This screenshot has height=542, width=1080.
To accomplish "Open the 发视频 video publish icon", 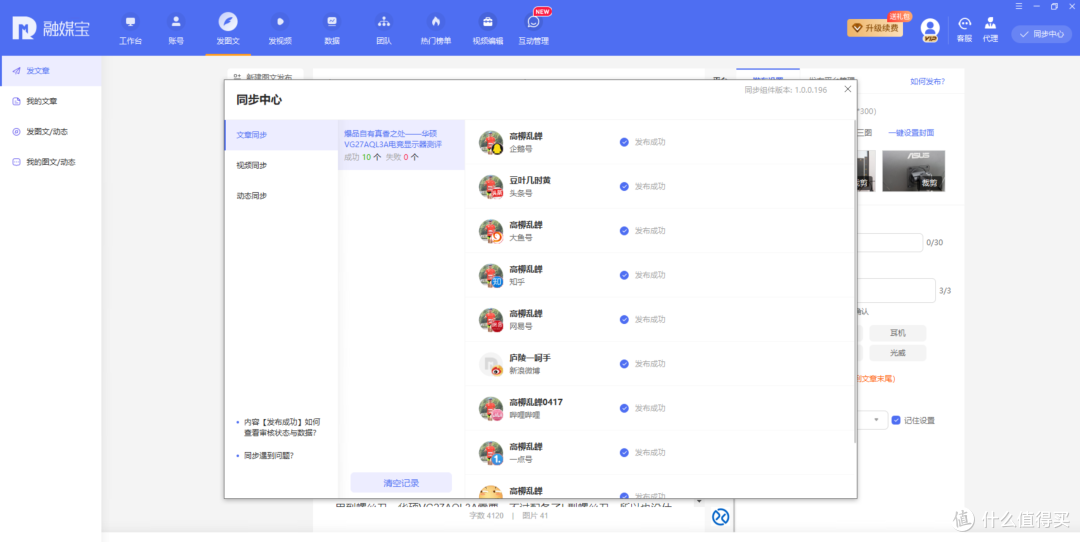I will [x=280, y=22].
